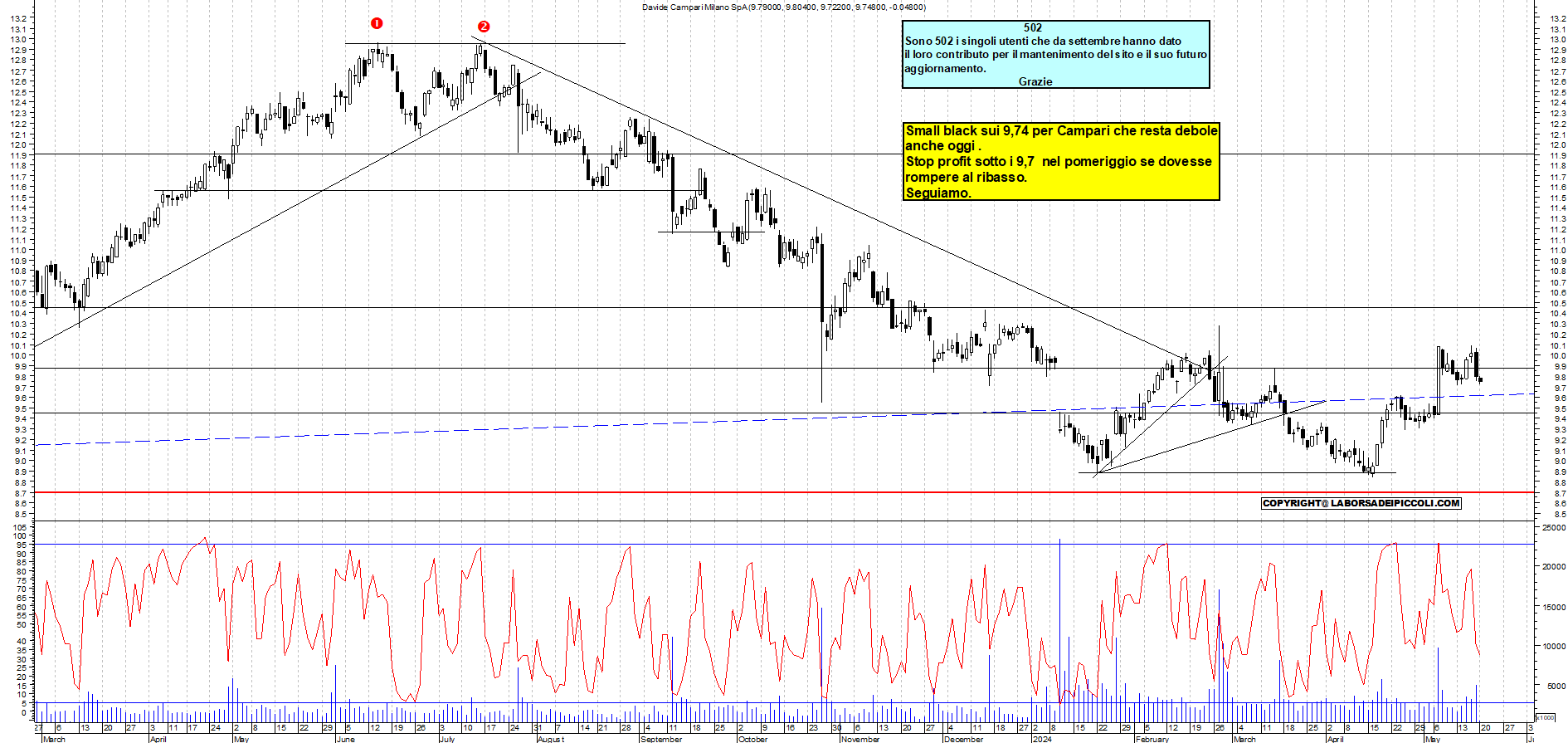1568x743 pixels.
Task: Click the 'June' month label on time axis
Action: tap(346, 739)
